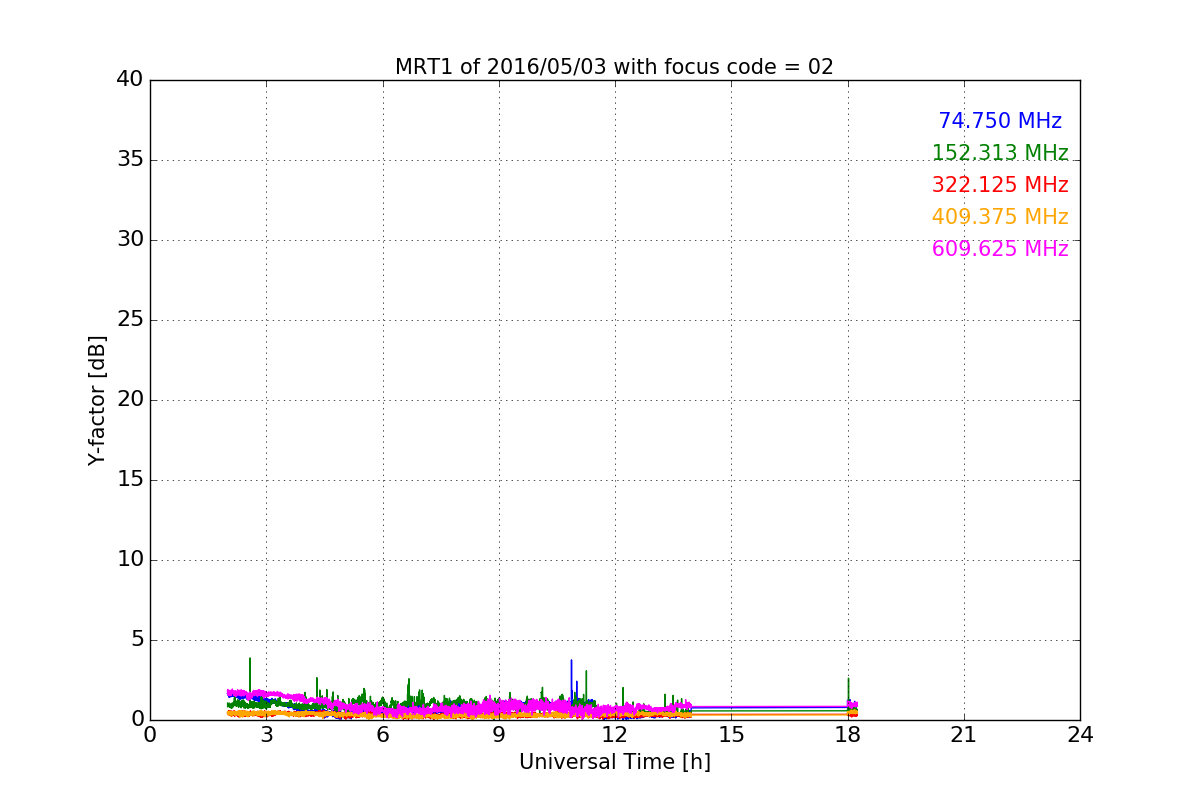Select the 322.125 MHz legend label

[x=1000, y=185]
